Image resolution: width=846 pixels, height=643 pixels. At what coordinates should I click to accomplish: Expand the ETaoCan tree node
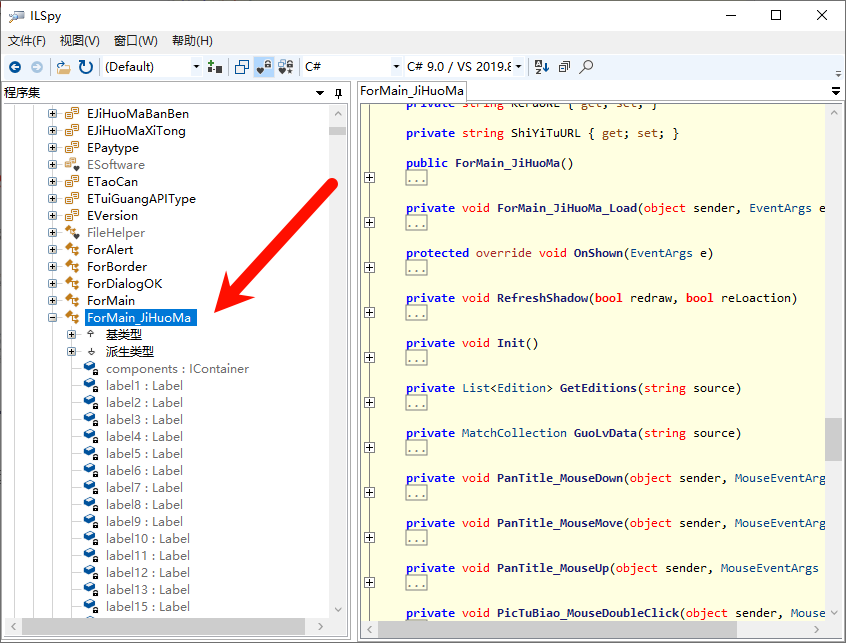pos(52,181)
